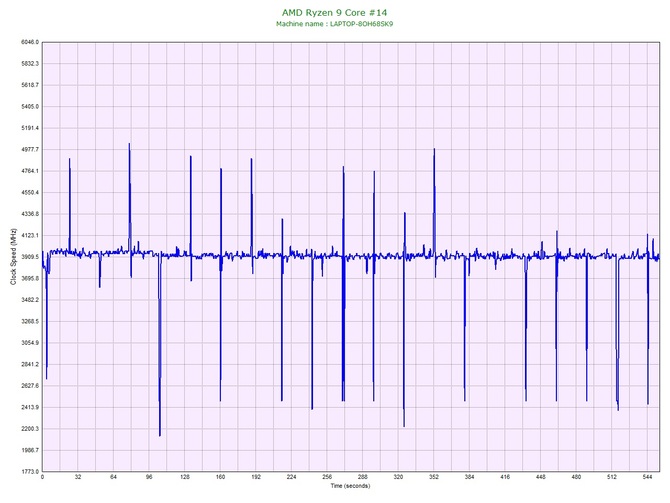Select the 4977.7 Y-axis value

[30, 150]
